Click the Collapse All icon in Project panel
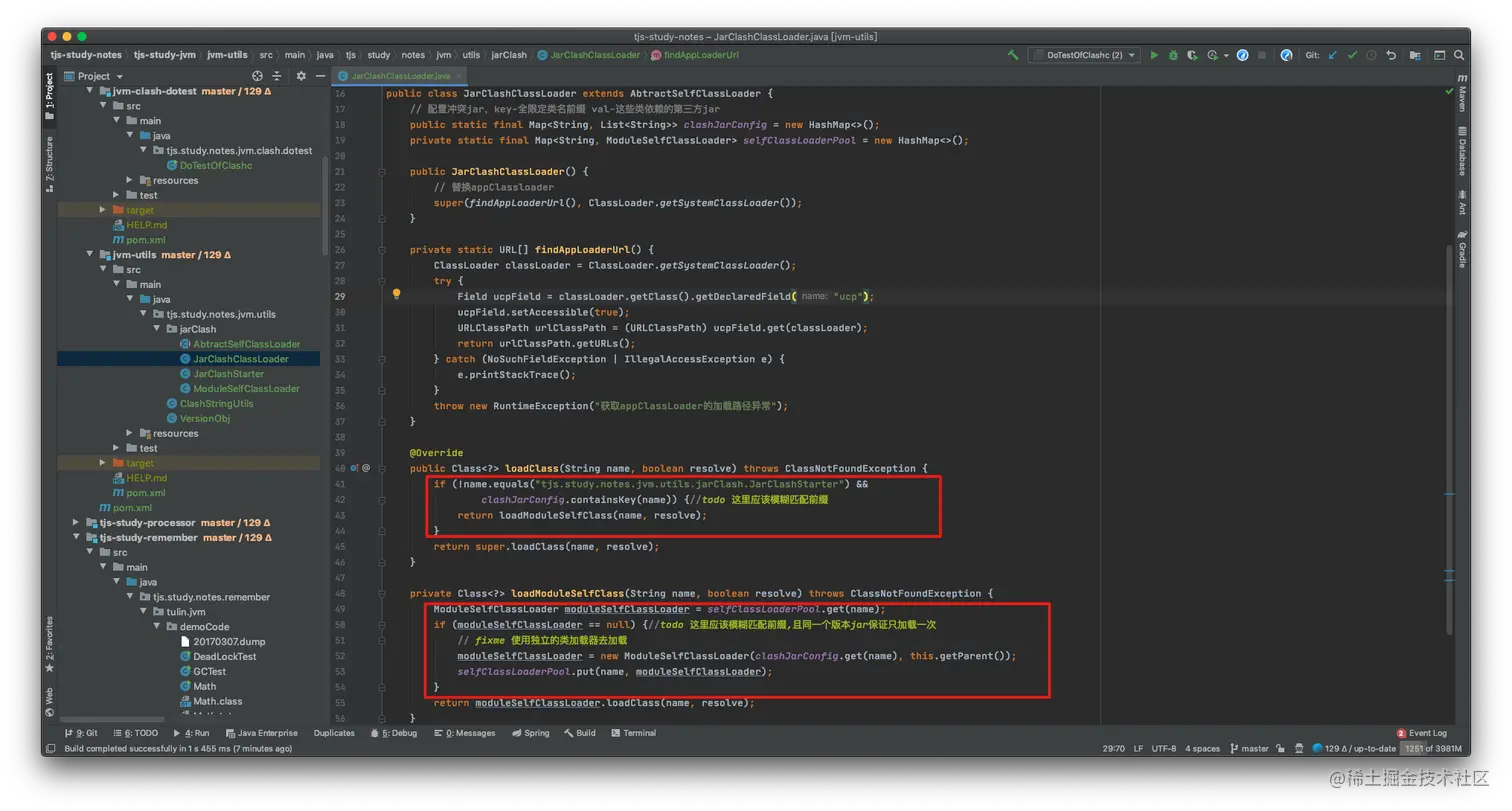1512x811 pixels. pyautogui.click(x=275, y=76)
